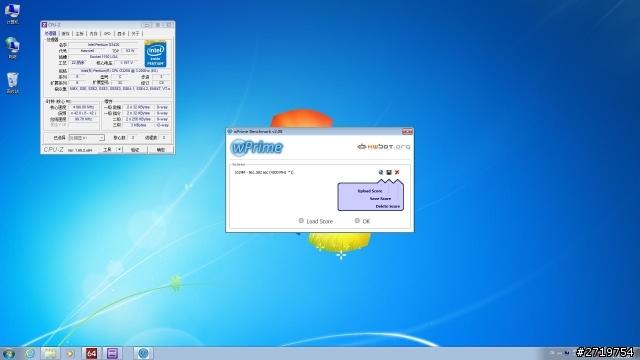Open the Computer desktop icon
640x360 pixels.
12,13
